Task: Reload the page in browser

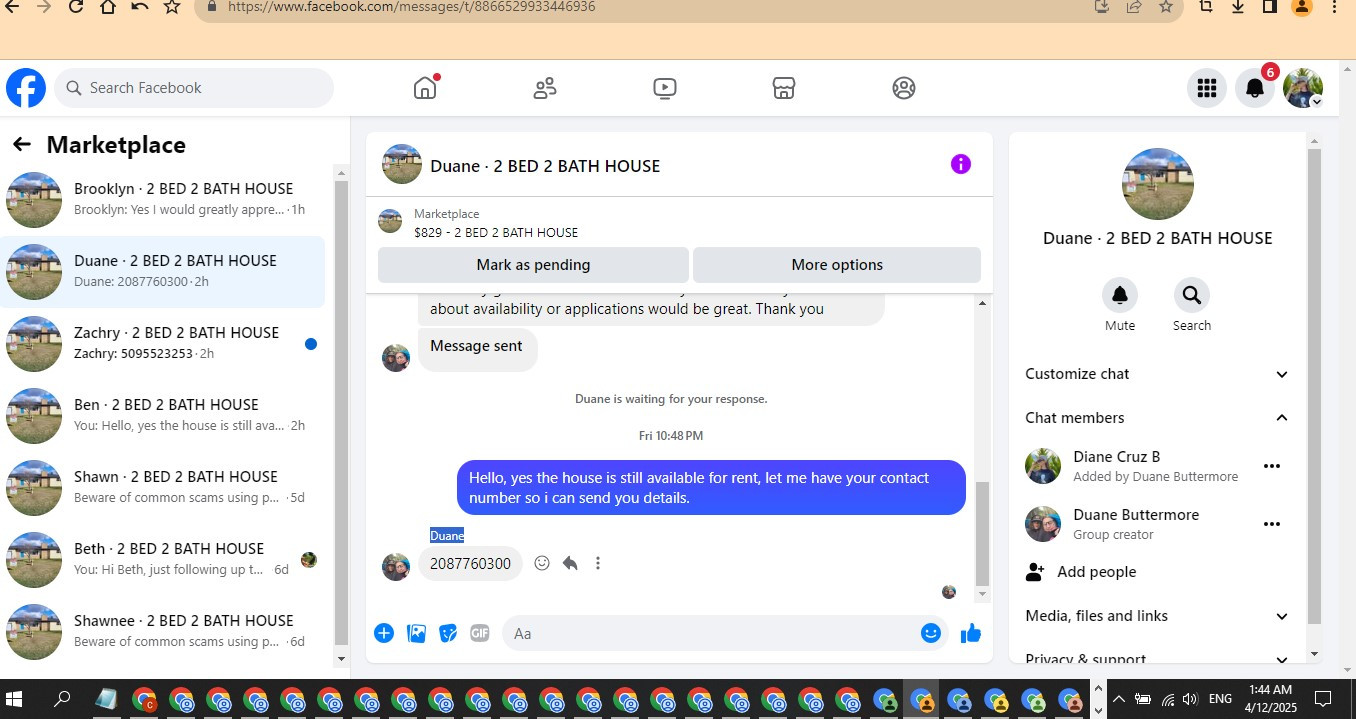Action: coord(76,7)
